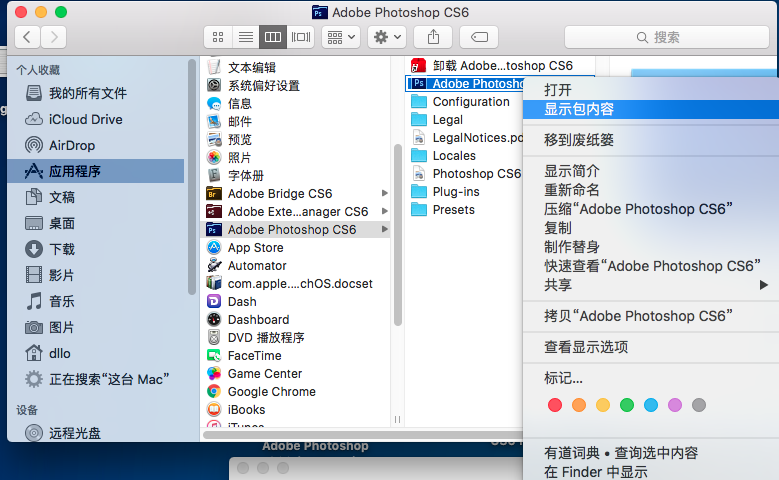Select 系统偏好设置 app icon

click(214, 85)
